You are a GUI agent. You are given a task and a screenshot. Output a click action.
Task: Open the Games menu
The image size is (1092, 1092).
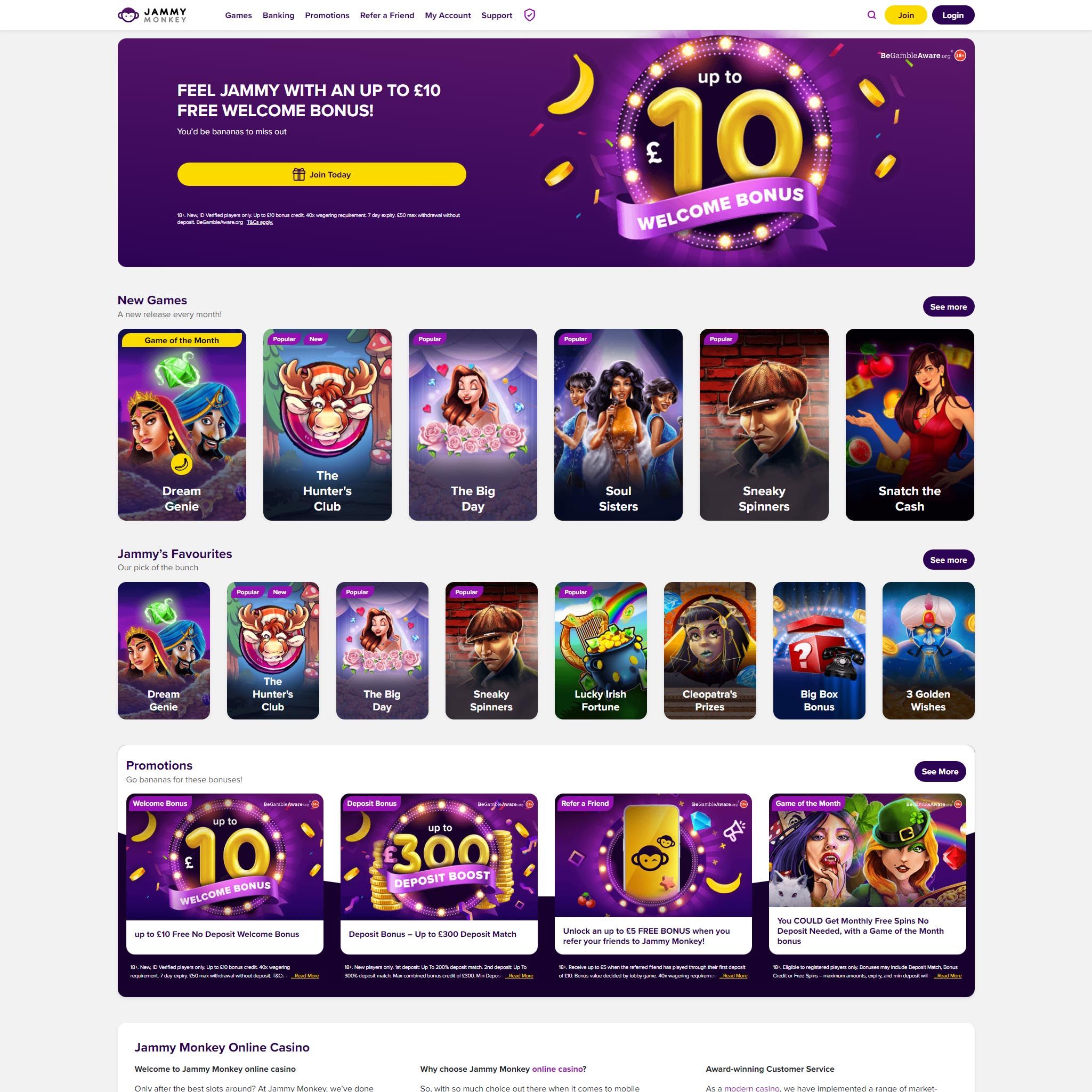[x=239, y=15]
